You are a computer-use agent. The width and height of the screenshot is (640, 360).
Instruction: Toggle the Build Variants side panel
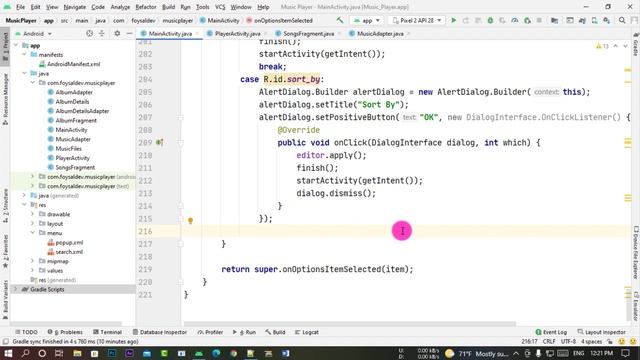(x=5, y=299)
